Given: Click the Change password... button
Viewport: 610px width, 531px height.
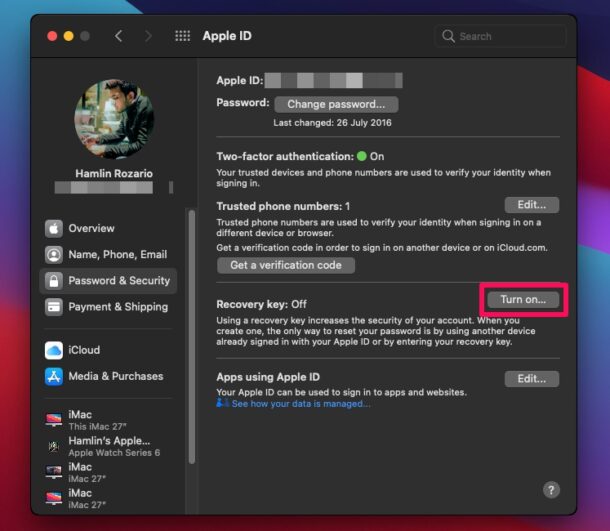Looking at the screenshot, I should (x=336, y=104).
